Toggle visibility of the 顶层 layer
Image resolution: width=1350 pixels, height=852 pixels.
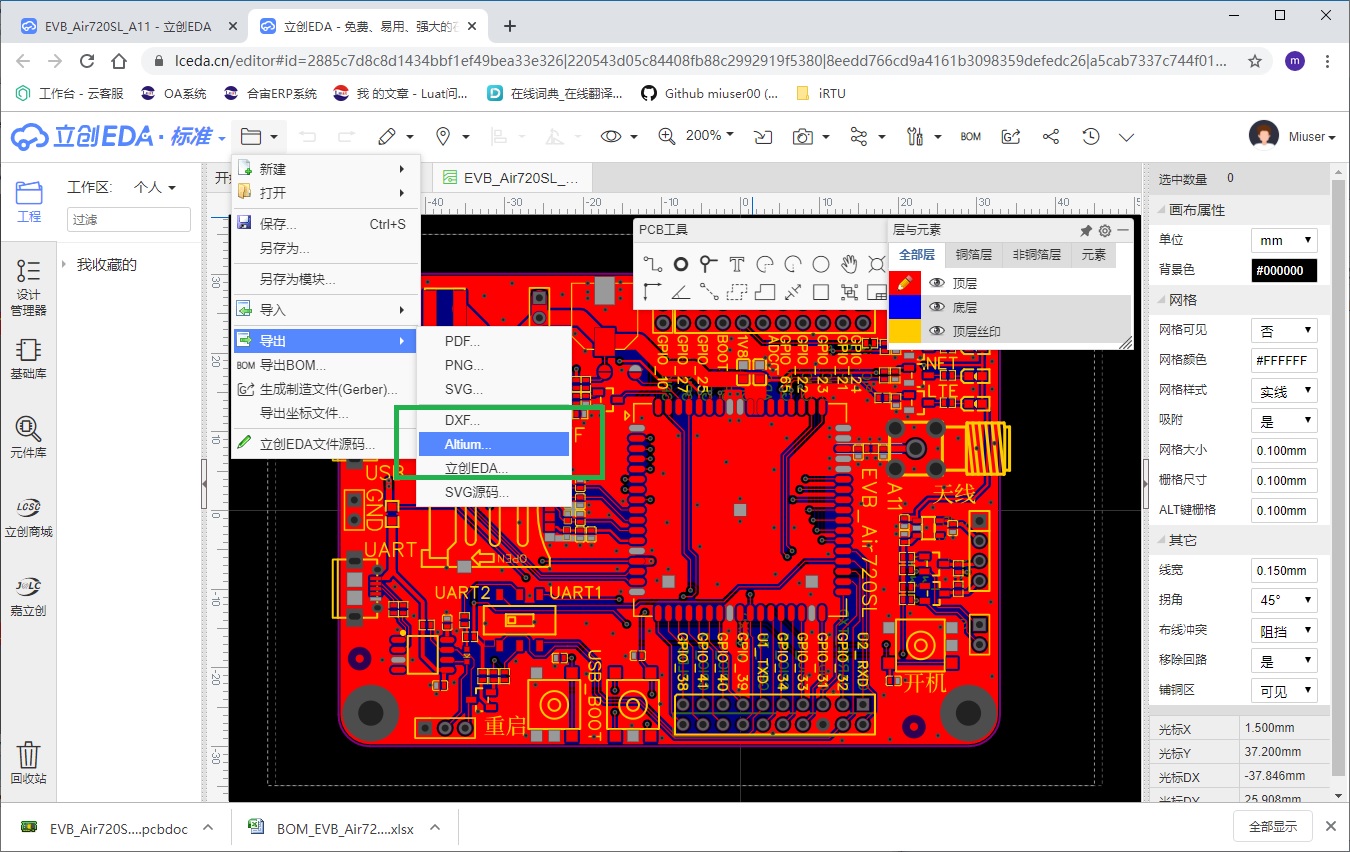pos(937,283)
